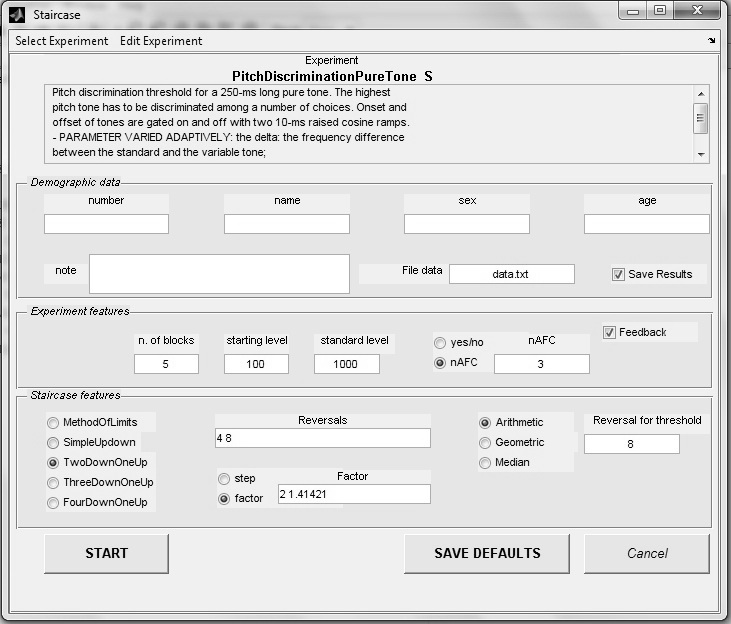Focus the age input field
The image size is (731, 624).
[647, 224]
